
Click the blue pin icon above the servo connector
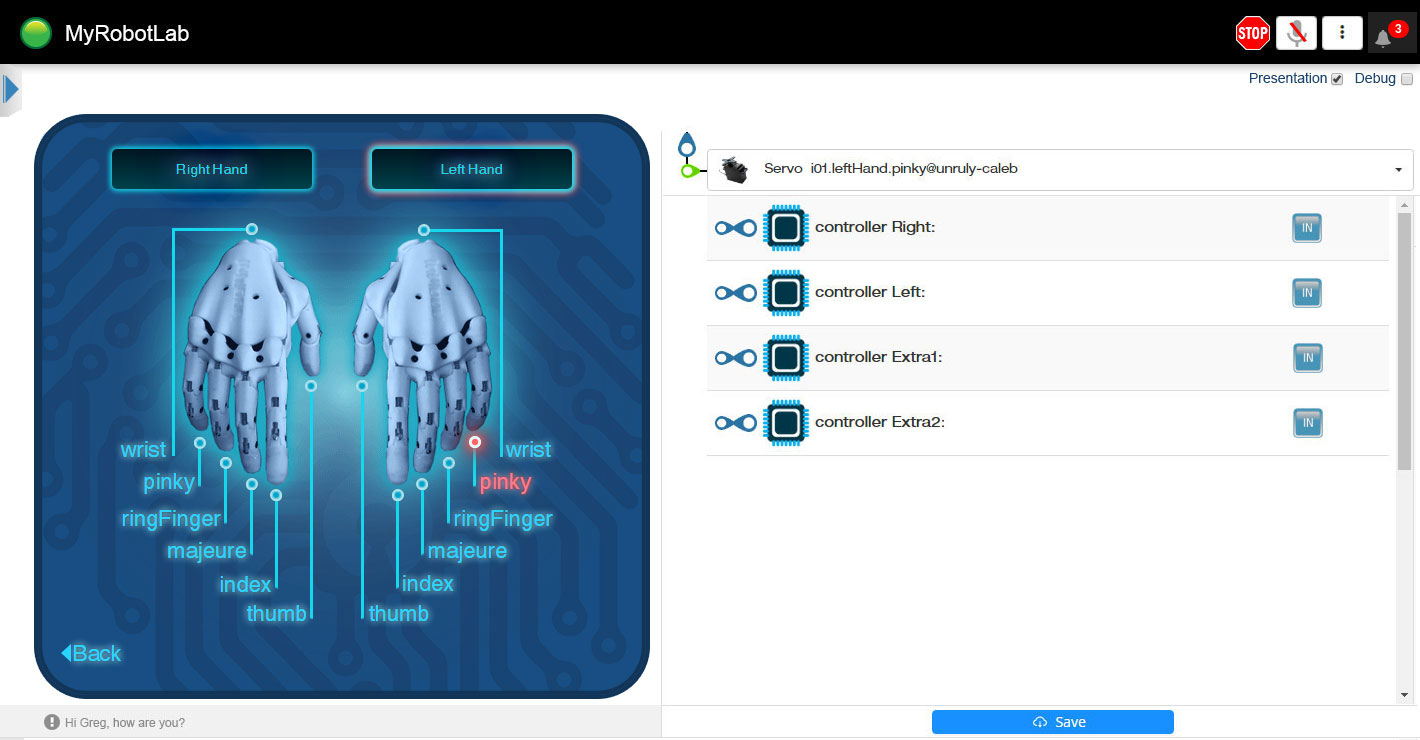point(686,145)
